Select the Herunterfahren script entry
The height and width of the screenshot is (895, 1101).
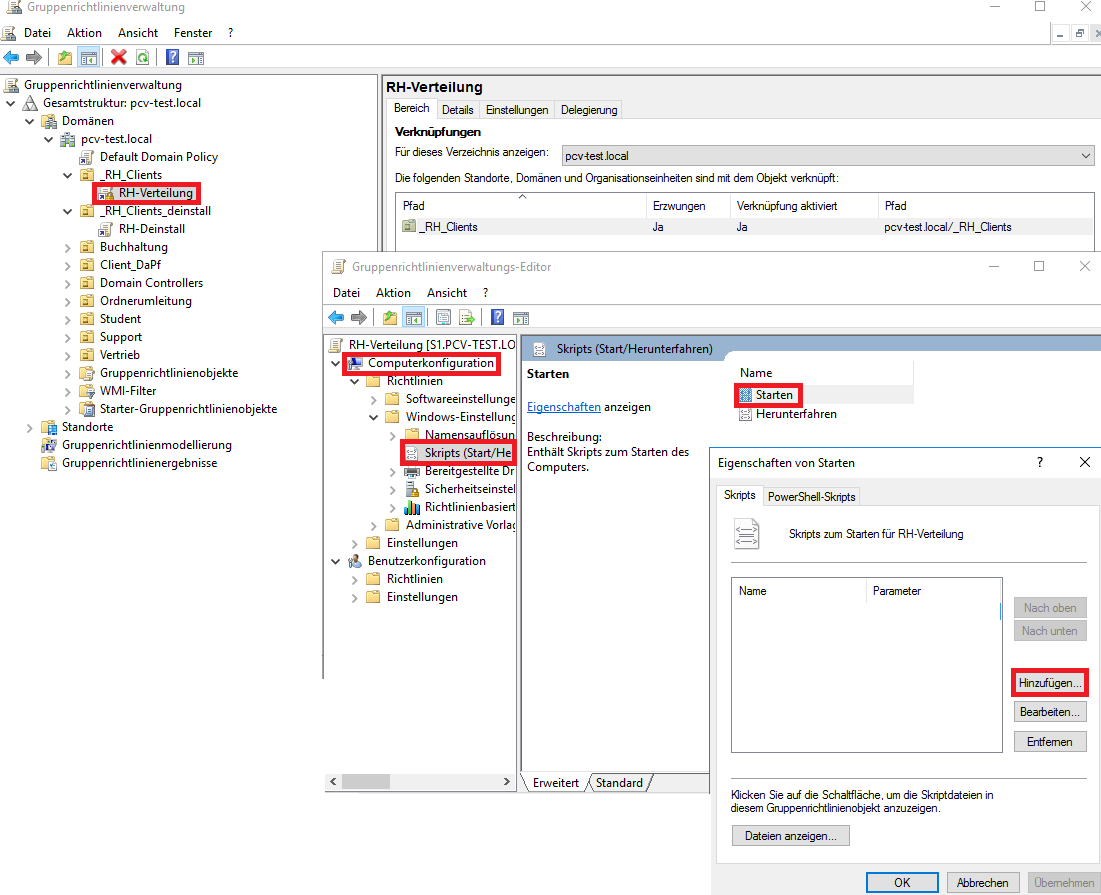click(x=796, y=414)
